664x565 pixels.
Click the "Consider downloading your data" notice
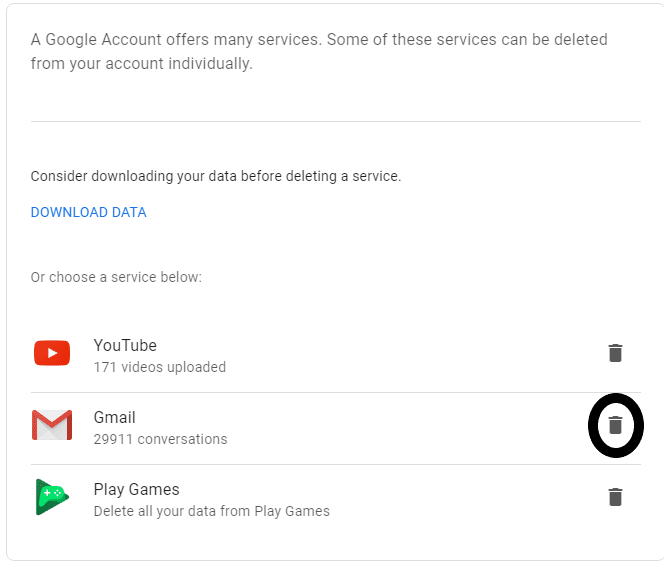click(216, 176)
